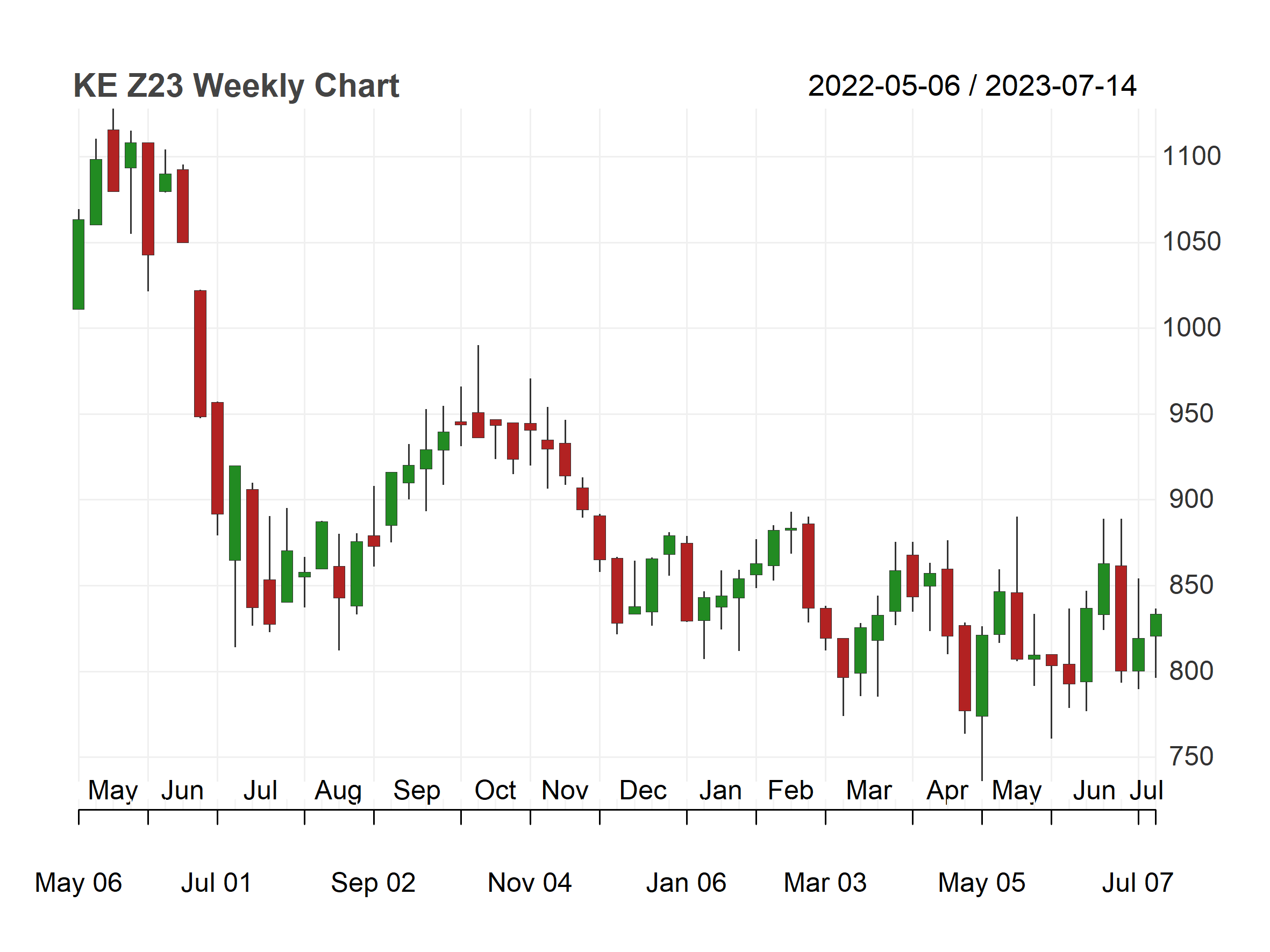
Task: Select the 950 price axis label
Action: pyautogui.click(x=1191, y=414)
